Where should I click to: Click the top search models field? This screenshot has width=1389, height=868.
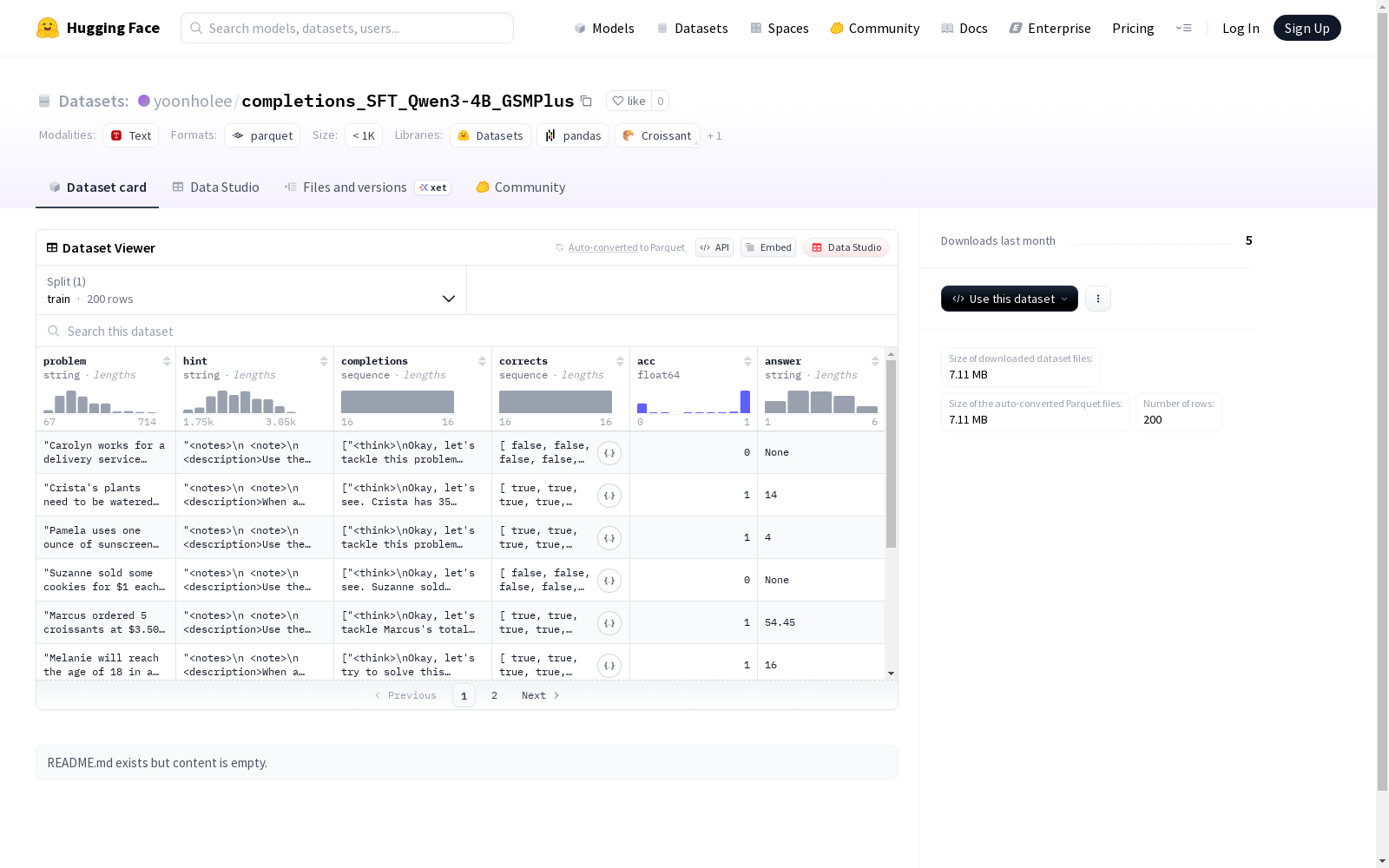[x=347, y=28]
